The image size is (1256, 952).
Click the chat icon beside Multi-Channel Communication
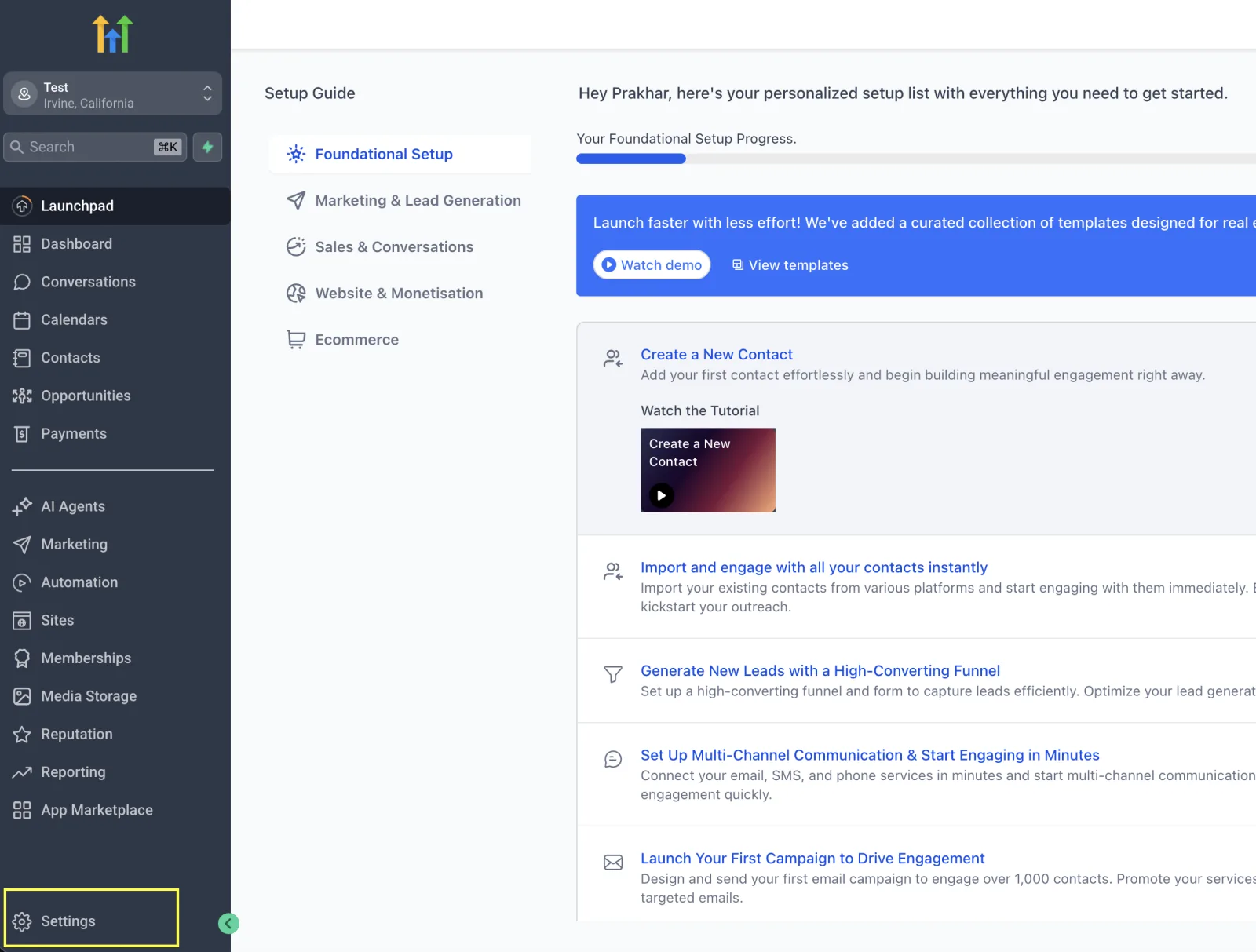tap(613, 759)
